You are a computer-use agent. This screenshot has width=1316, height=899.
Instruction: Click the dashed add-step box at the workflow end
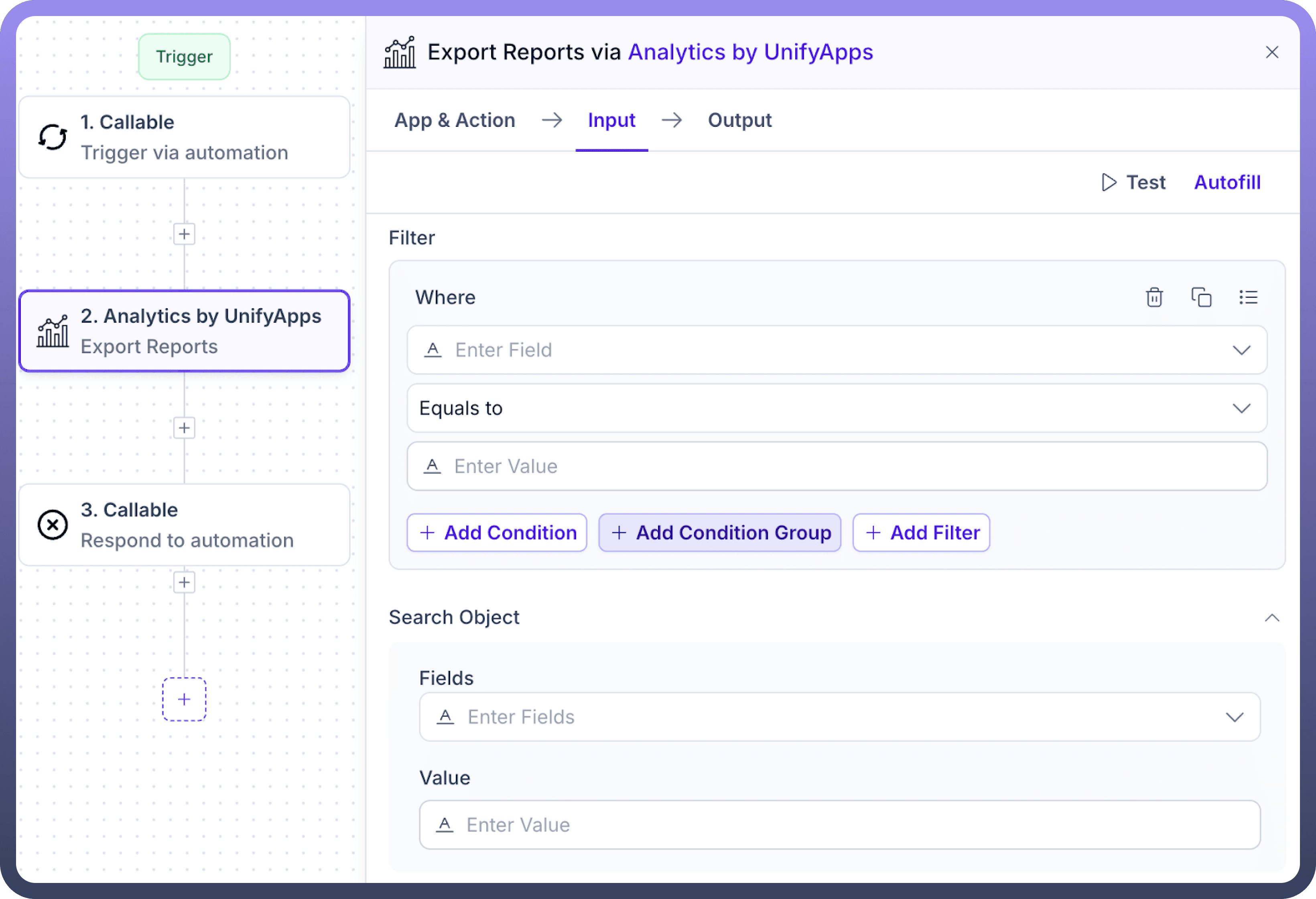(x=184, y=699)
